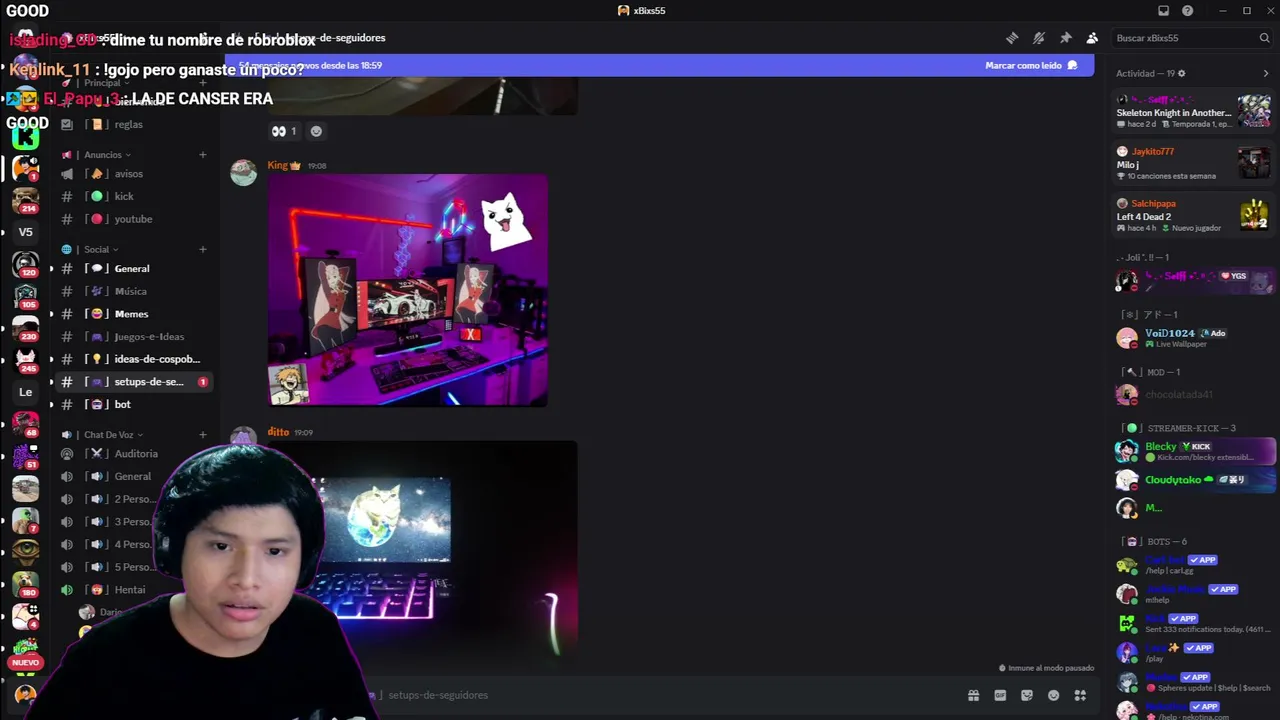1280x720 pixels.
Task: Select member Cloudytako in member list
Action: 1193,479
